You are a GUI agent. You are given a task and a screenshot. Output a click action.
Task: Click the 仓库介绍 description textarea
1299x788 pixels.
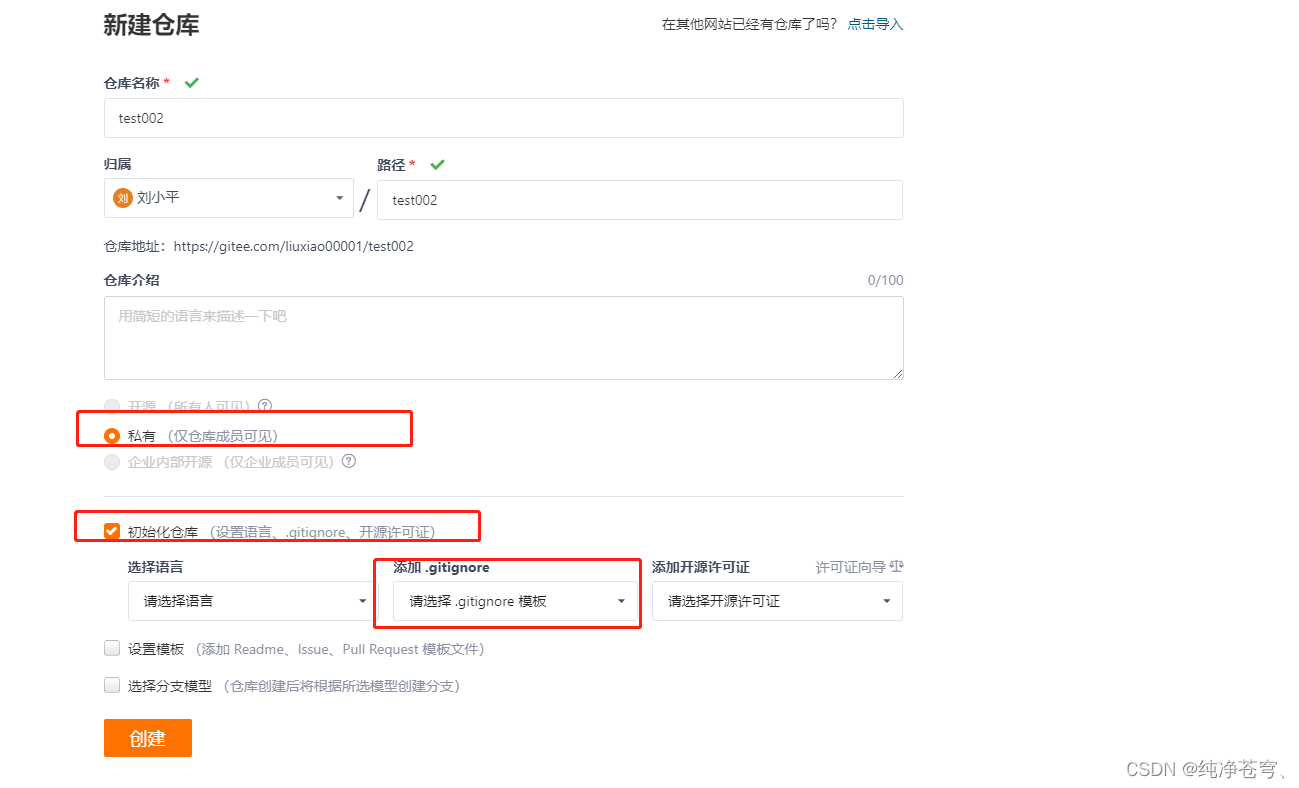(x=500, y=337)
